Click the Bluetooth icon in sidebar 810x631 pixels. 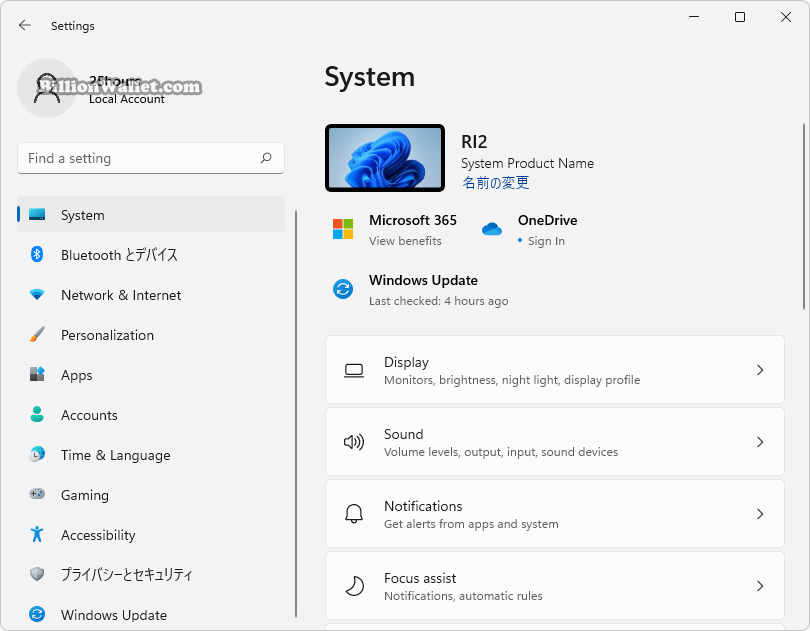point(37,254)
